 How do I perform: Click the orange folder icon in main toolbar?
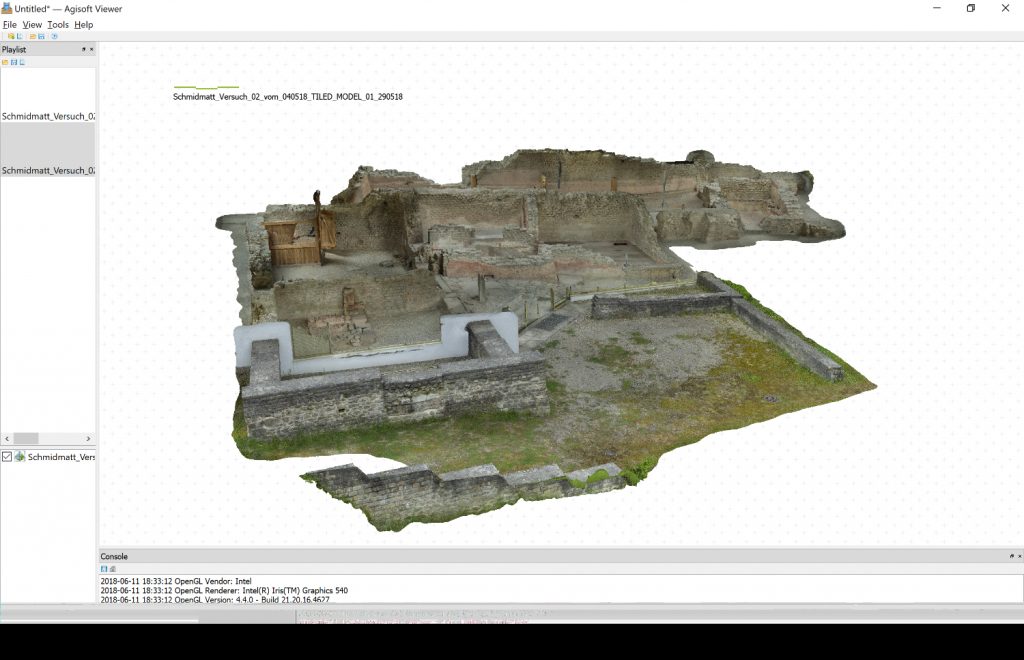32,36
